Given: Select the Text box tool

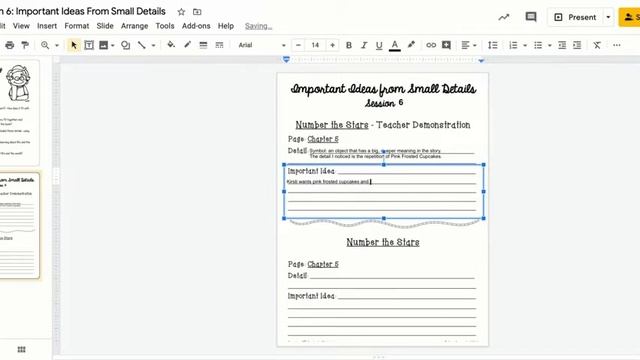Looking at the screenshot, I should [x=89, y=45].
